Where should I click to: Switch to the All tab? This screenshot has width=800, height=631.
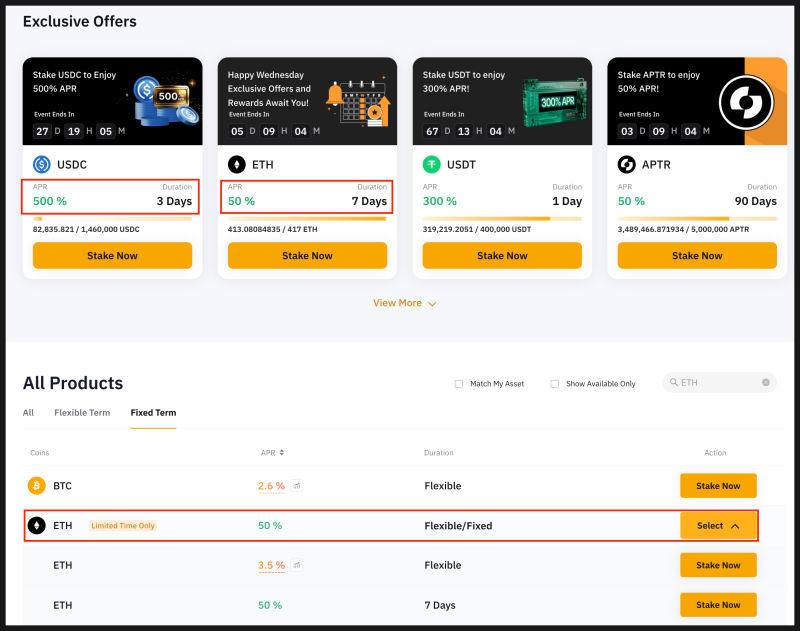28,413
